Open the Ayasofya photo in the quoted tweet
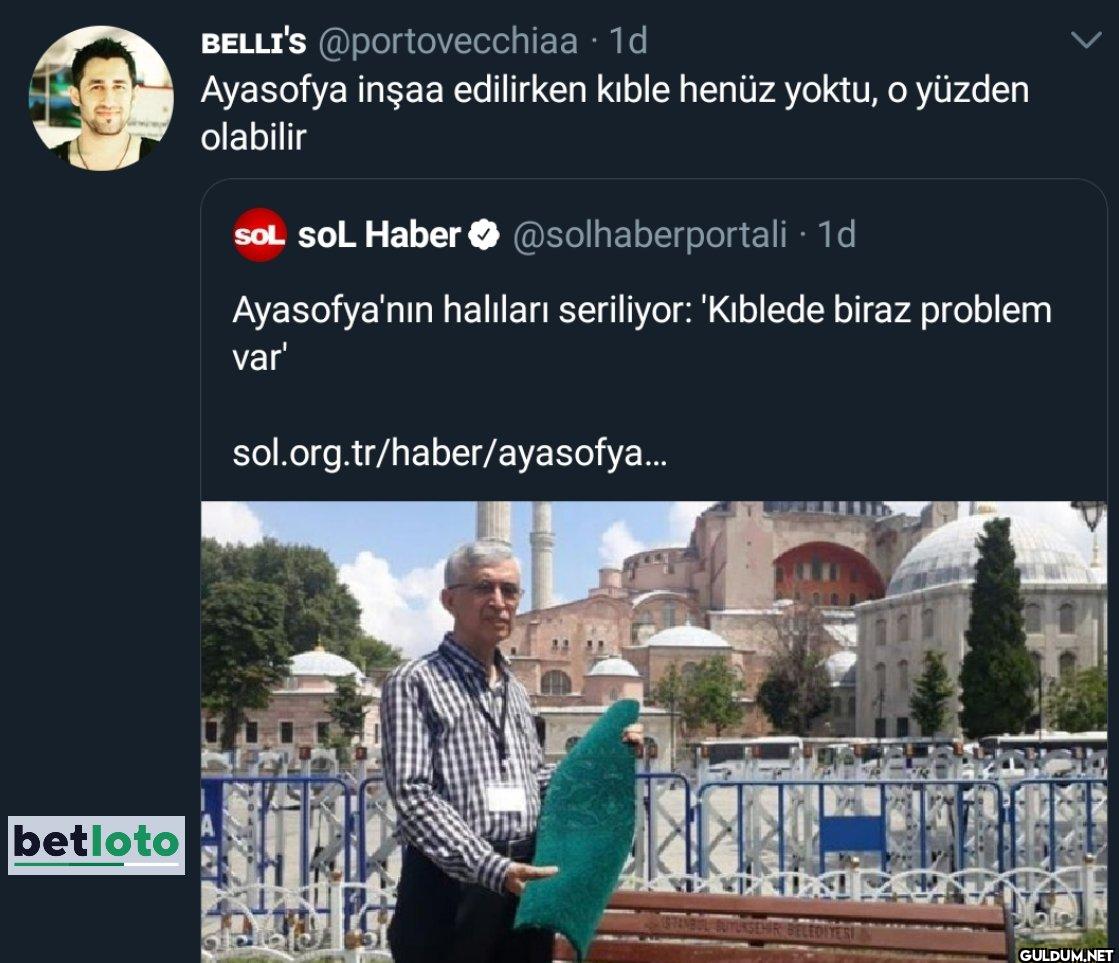Screen dimensions: 1119x963 pyautogui.click(x=654, y=732)
